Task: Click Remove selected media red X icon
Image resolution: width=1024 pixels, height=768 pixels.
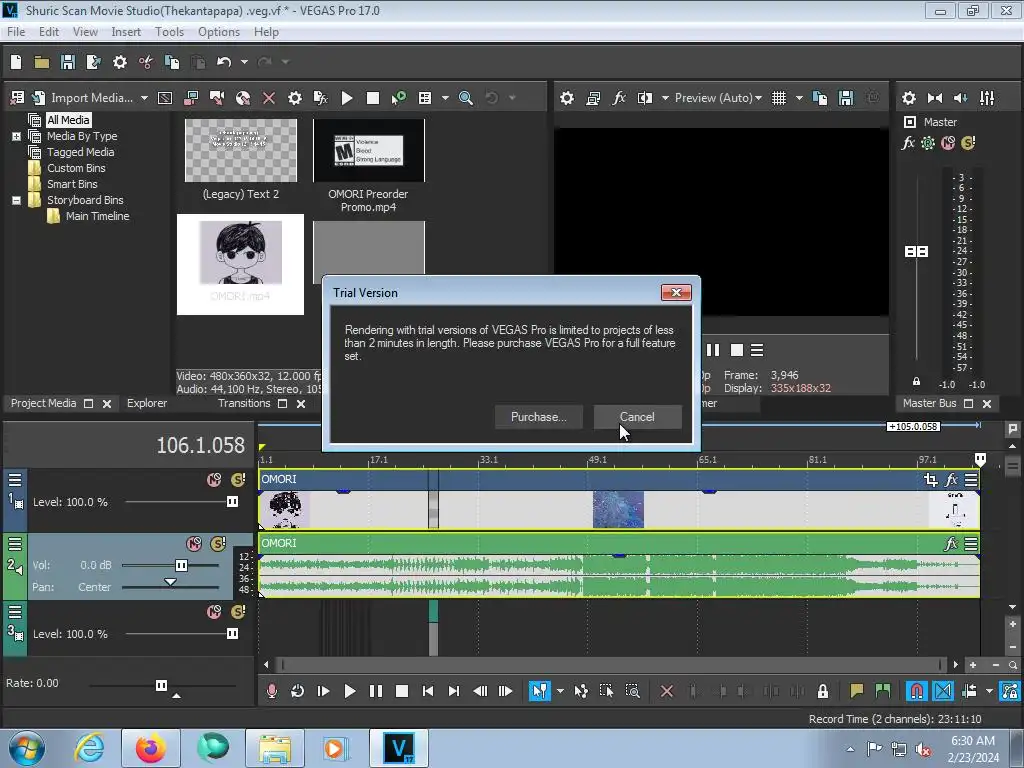Action: [x=268, y=98]
